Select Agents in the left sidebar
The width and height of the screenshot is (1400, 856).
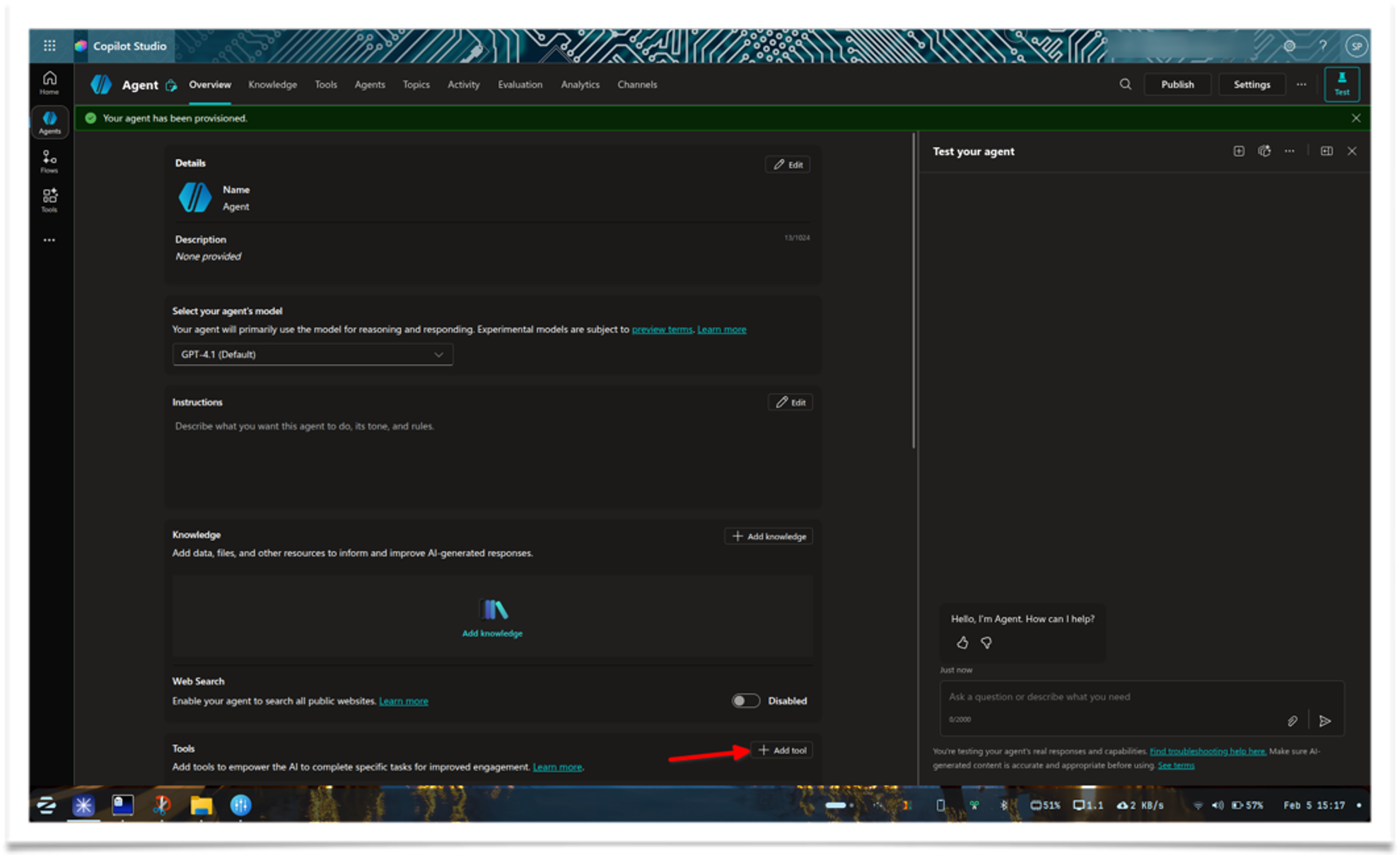(x=49, y=120)
